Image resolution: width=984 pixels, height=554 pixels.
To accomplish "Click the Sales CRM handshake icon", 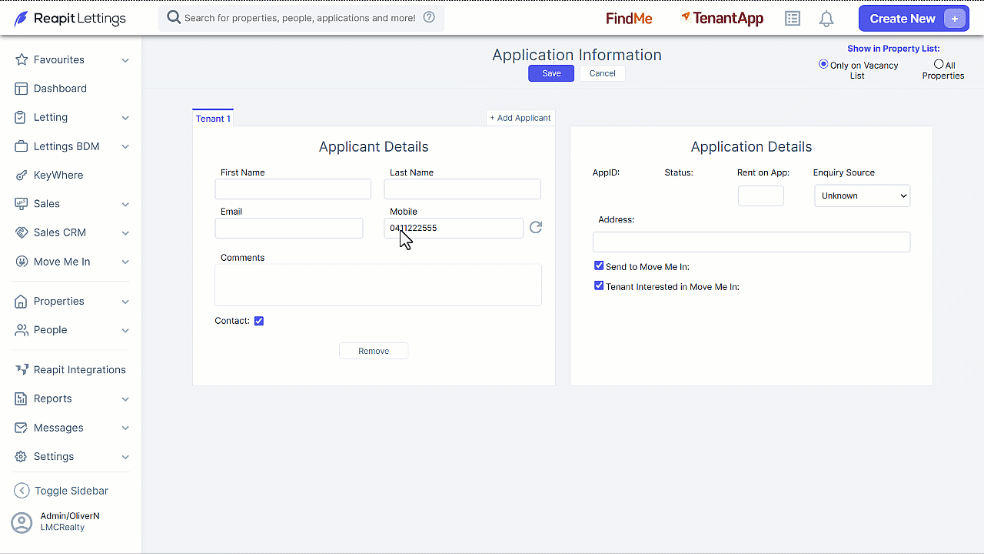I will pos(21,233).
